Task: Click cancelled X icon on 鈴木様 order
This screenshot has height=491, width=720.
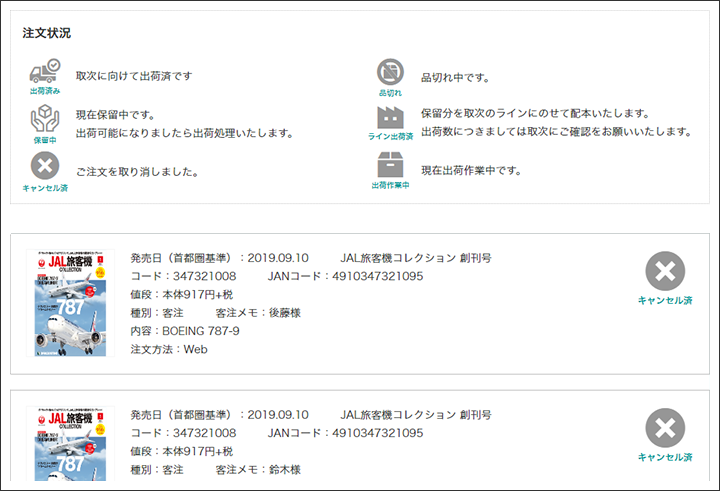Action: pos(665,428)
